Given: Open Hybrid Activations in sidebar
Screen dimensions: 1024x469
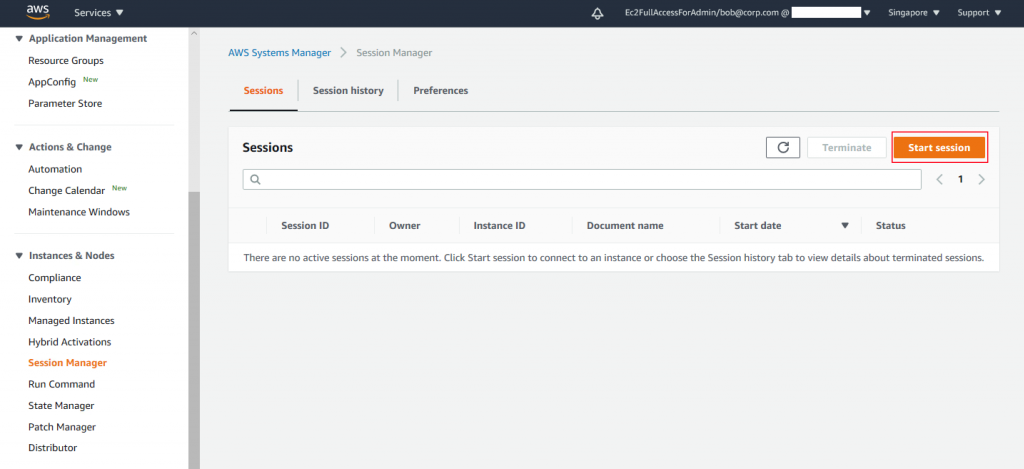Looking at the screenshot, I should coord(70,342).
